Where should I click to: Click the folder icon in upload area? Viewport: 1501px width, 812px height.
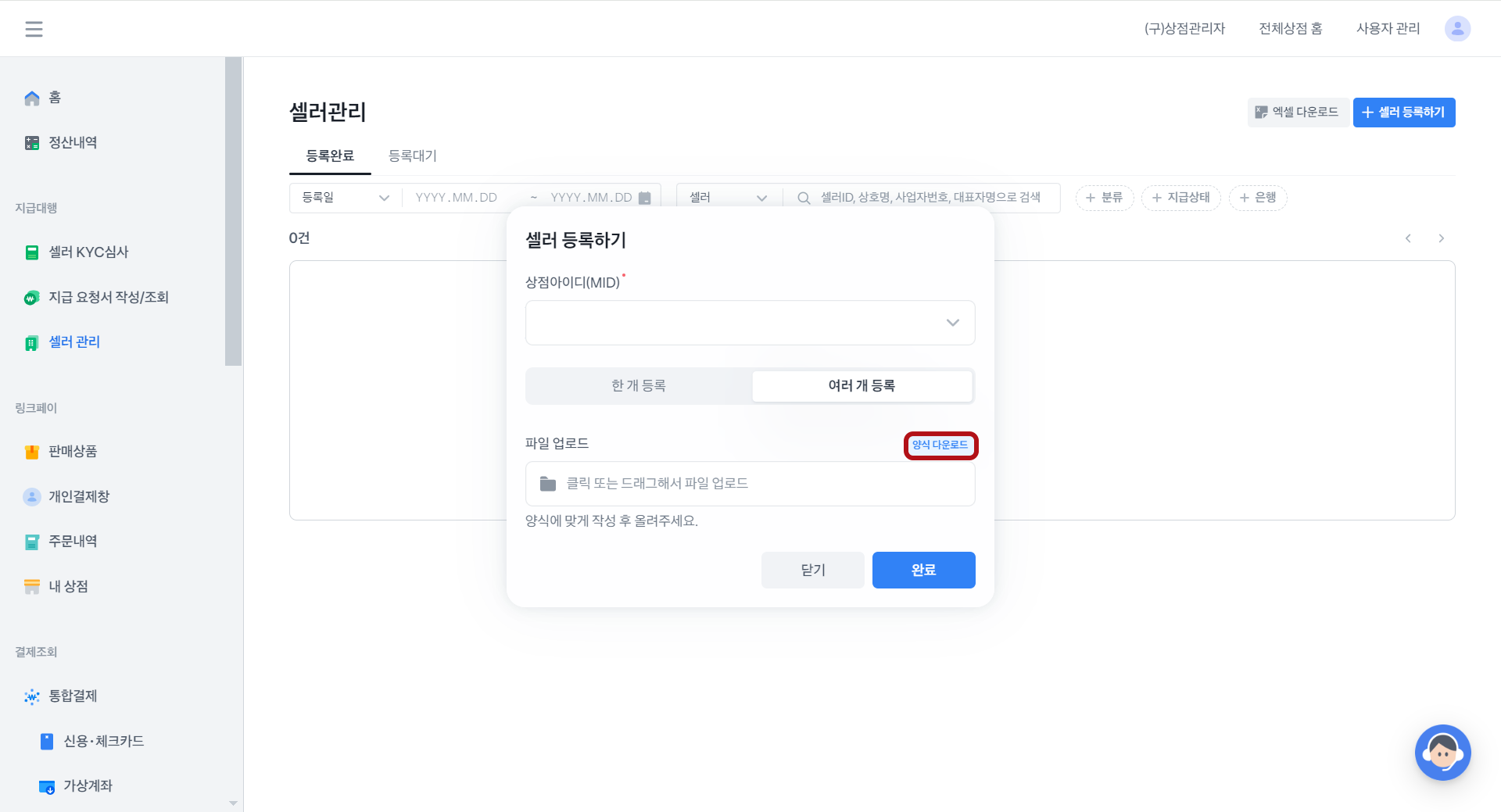tap(548, 484)
